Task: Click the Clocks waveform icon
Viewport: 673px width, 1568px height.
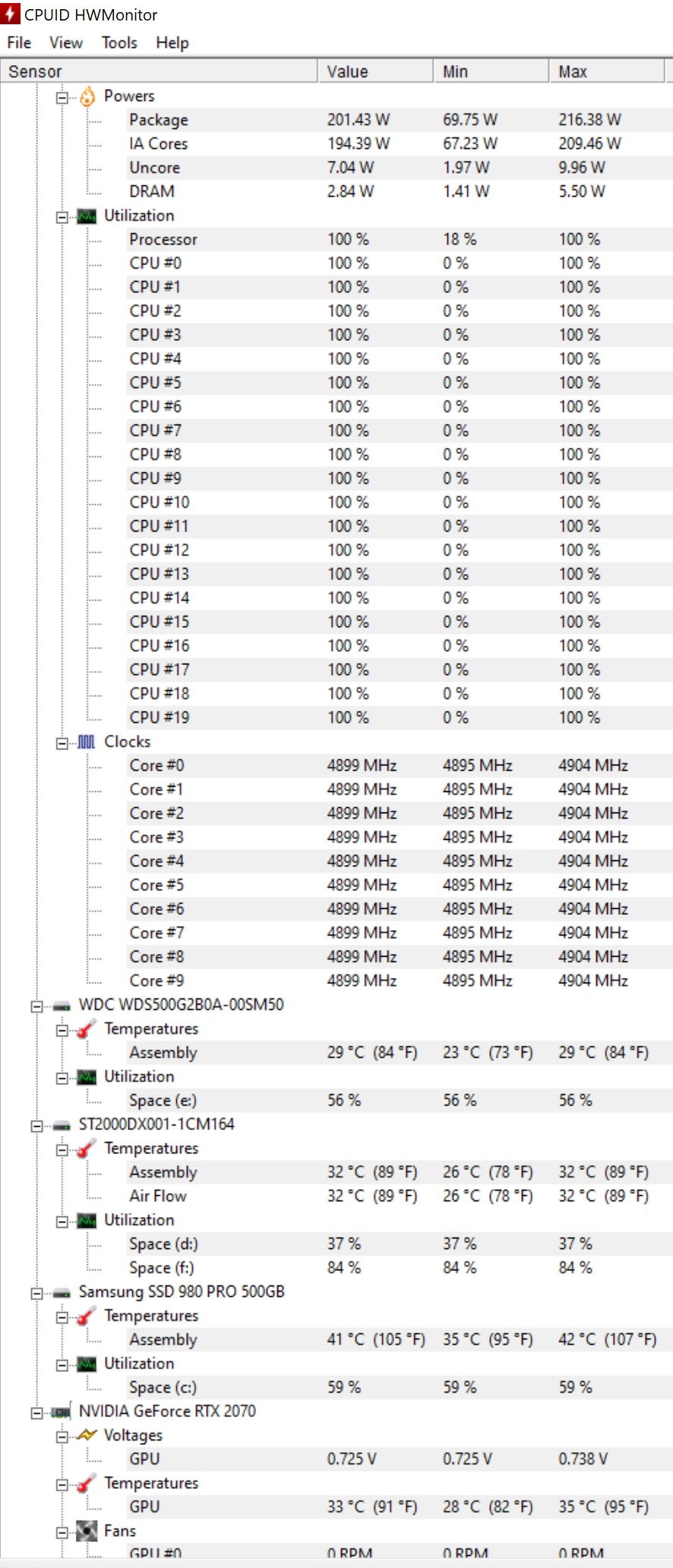Action: pos(87,742)
